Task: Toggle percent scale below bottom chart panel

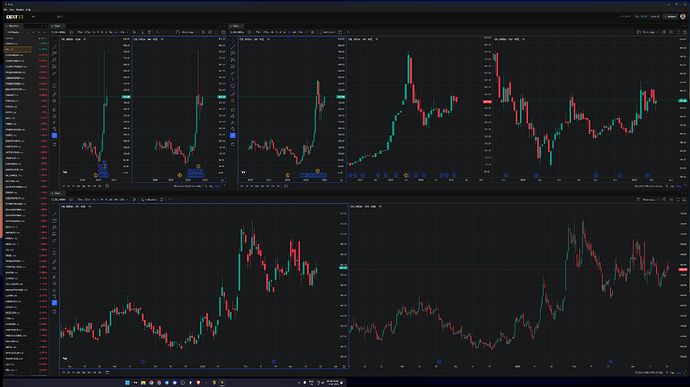Action: tap(667, 372)
